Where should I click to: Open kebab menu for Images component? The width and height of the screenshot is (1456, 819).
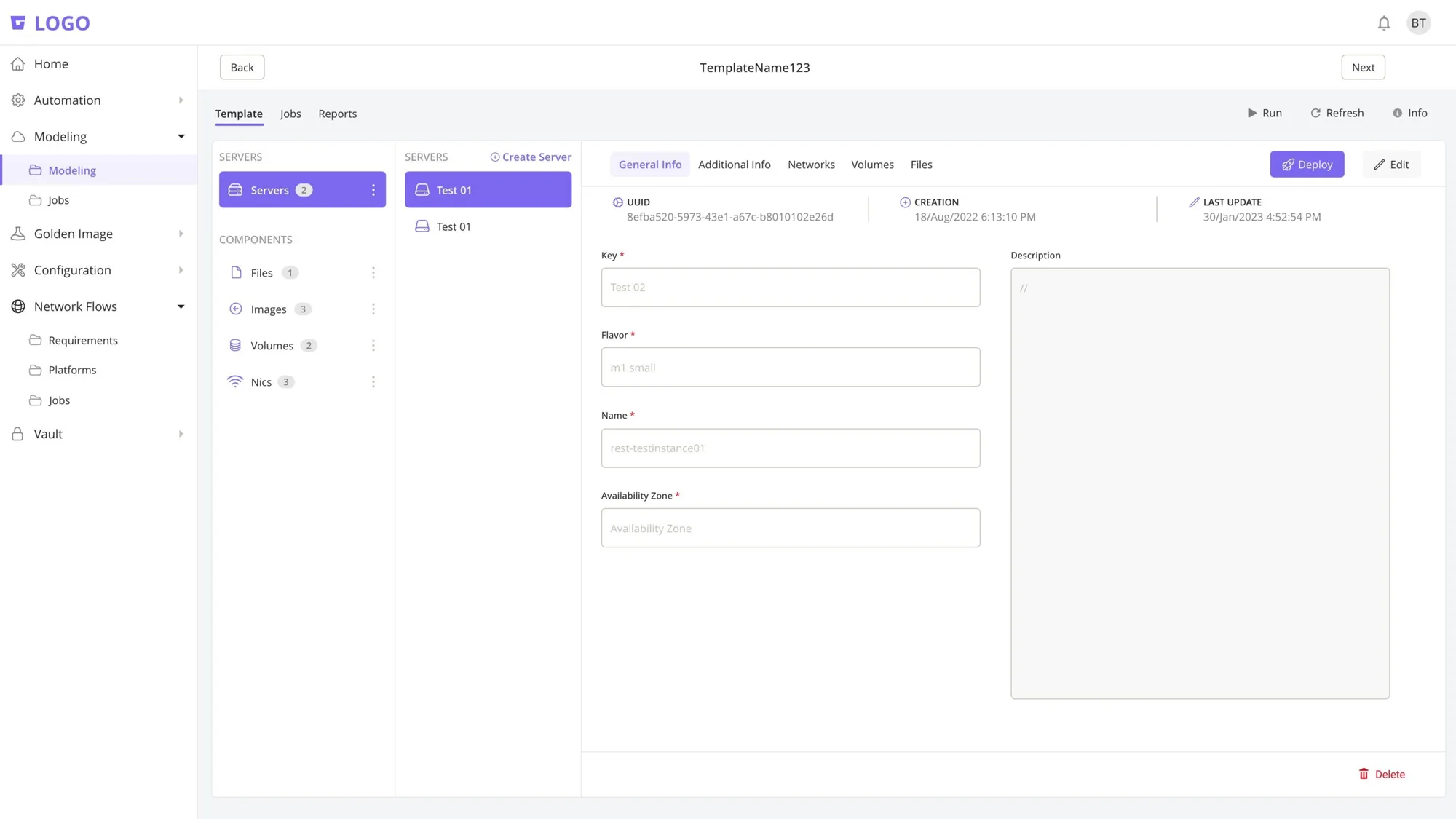[x=373, y=309]
